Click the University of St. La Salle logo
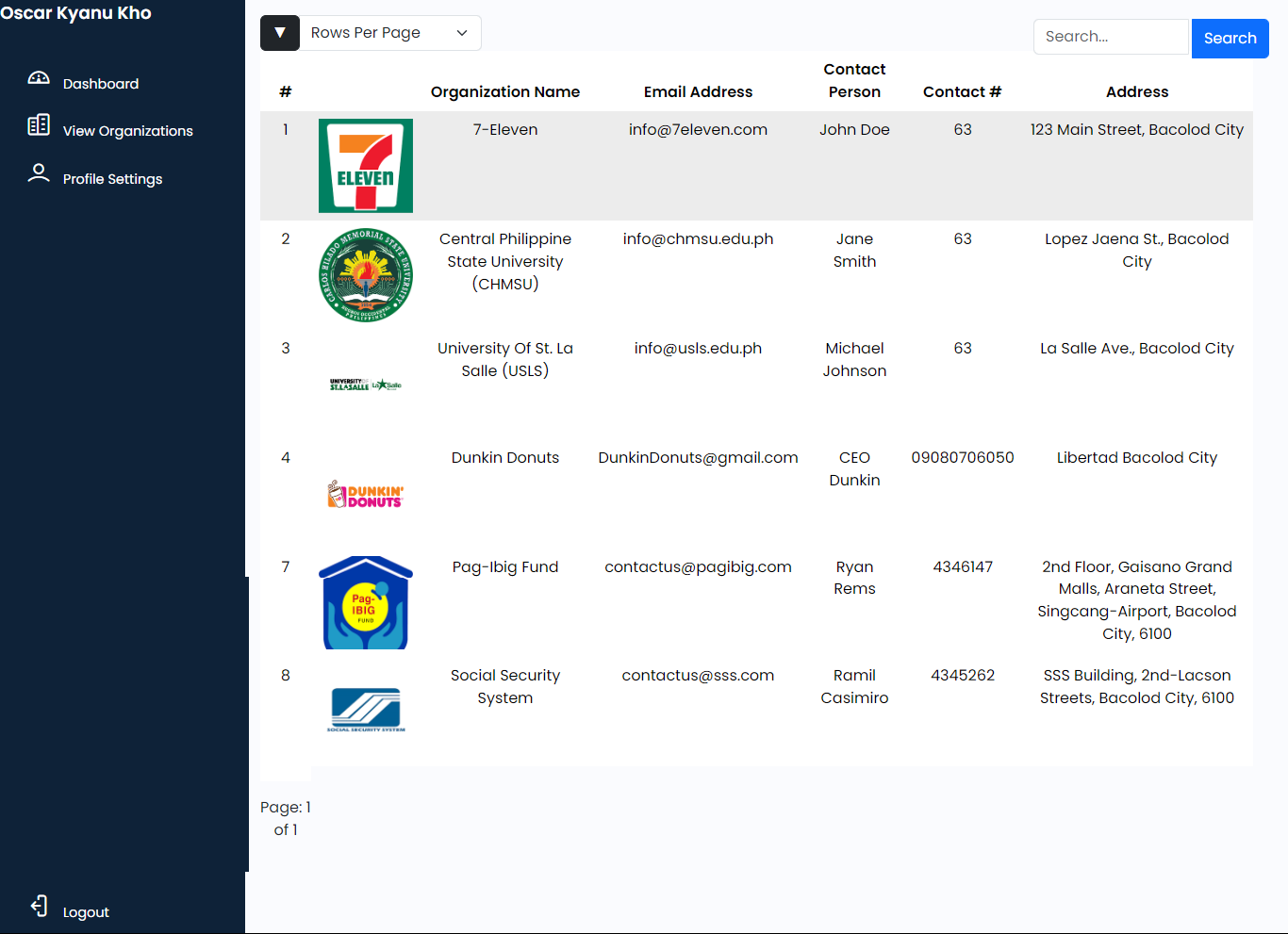Viewport: 1288px width, 934px height. pyautogui.click(x=366, y=385)
